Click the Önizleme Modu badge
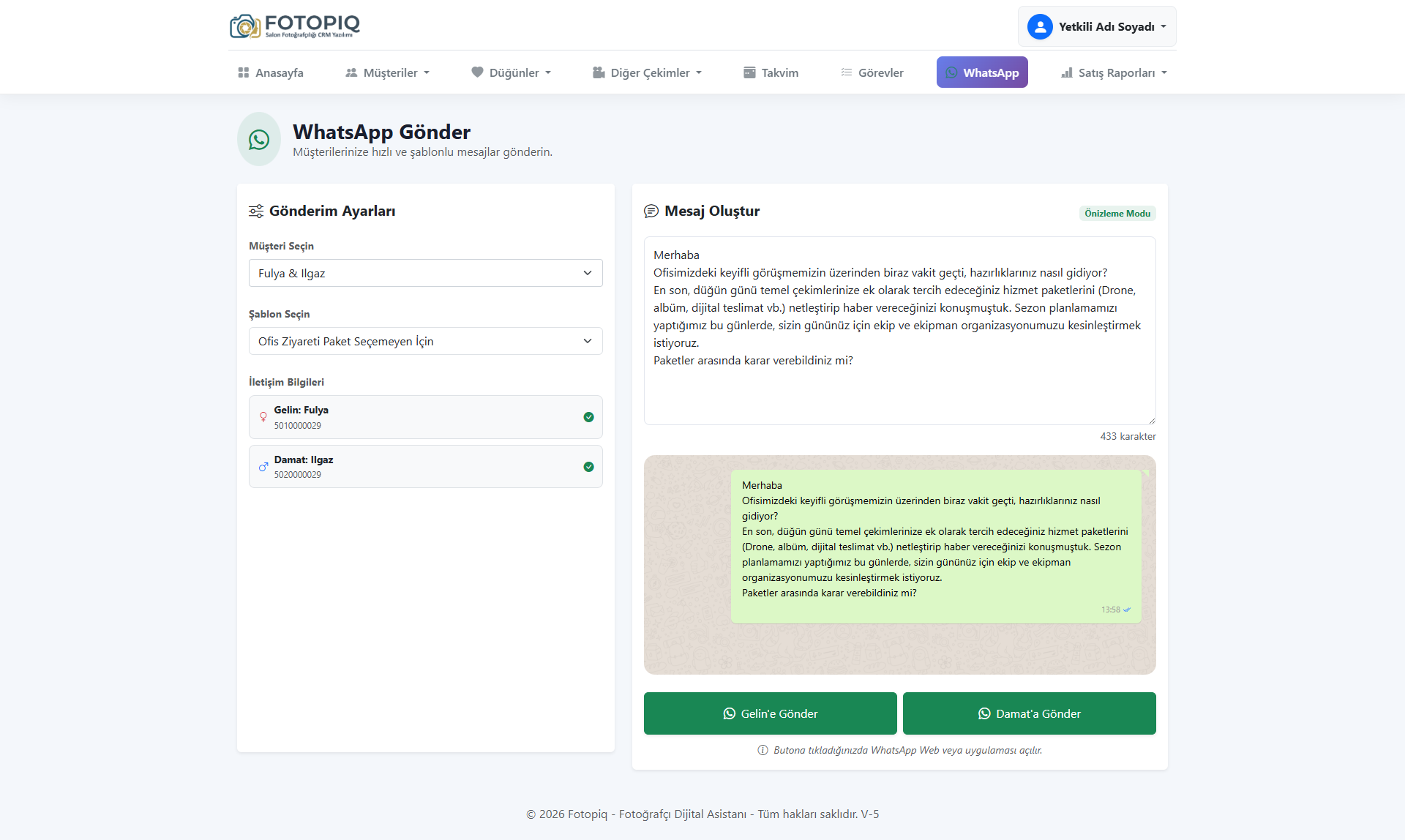This screenshot has height=840, width=1405. 1117,214
